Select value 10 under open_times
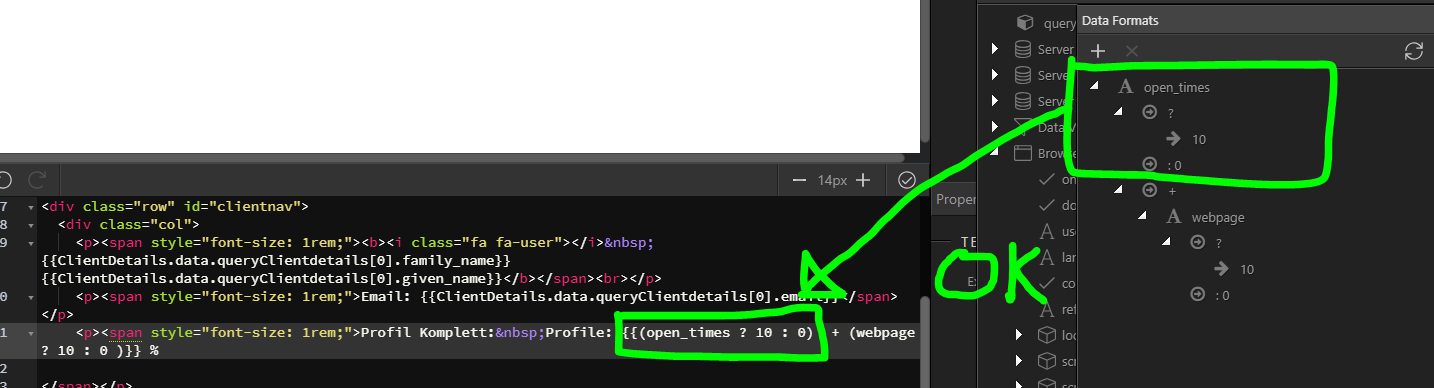The width and height of the screenshot is (1434, 388). 1199,139
